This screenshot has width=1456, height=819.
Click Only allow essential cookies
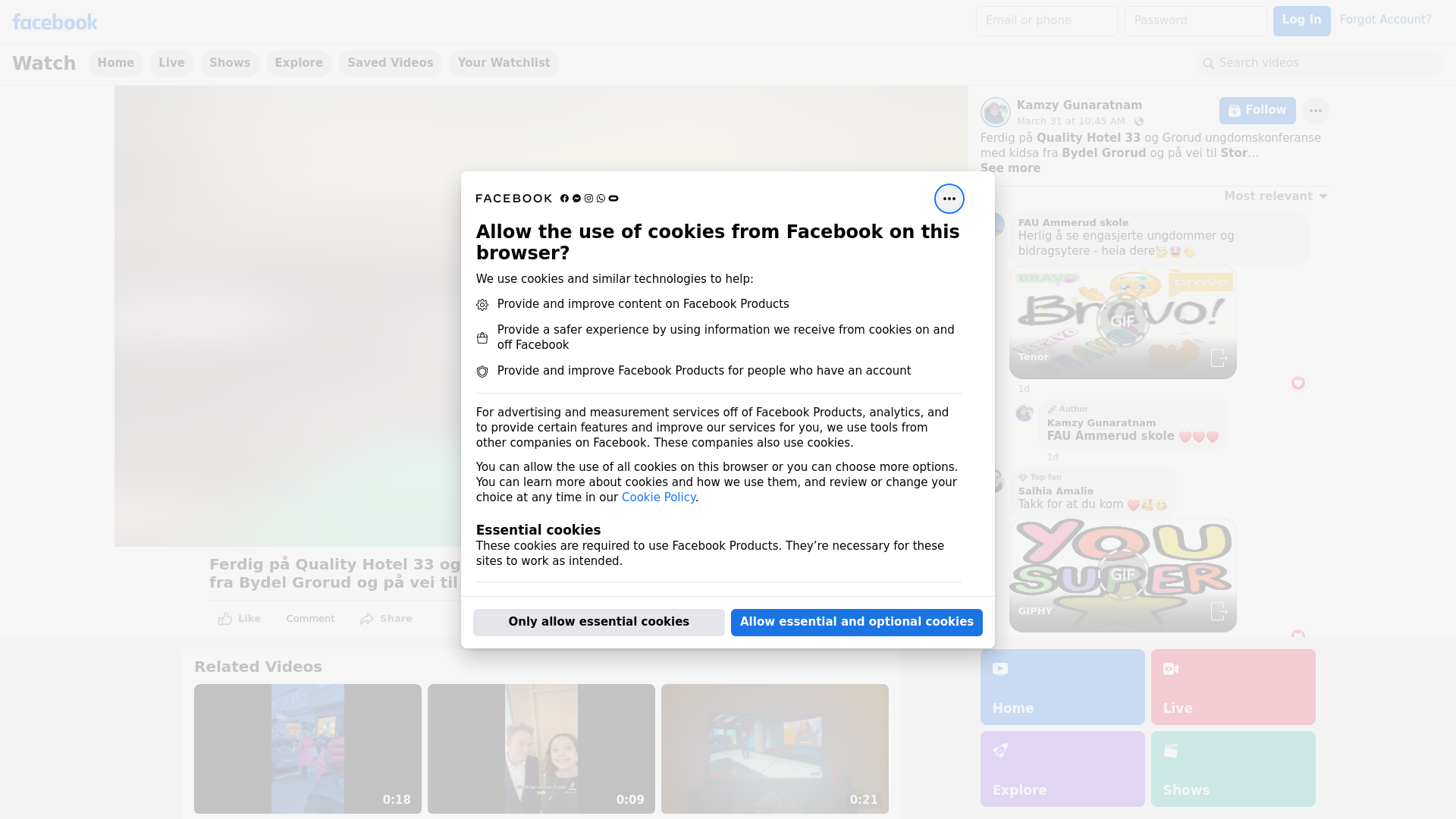[598, 622]
